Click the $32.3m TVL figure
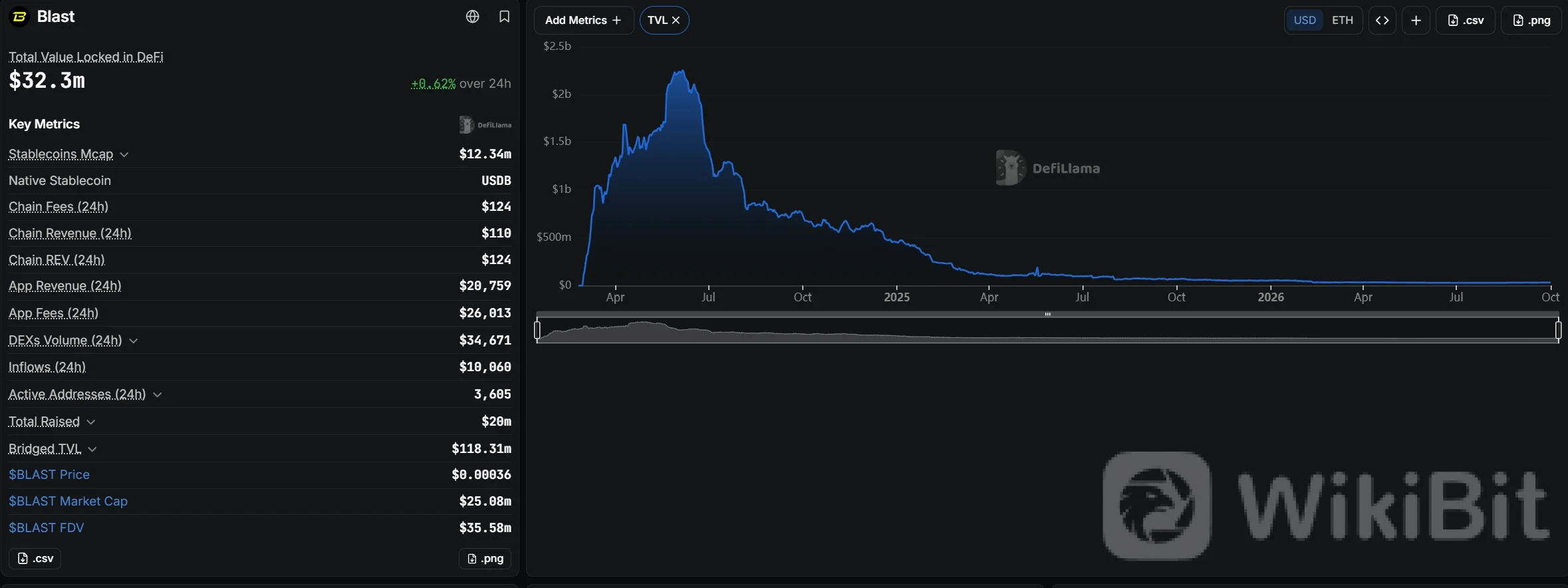1568x588 pixels. click(47, 80)
